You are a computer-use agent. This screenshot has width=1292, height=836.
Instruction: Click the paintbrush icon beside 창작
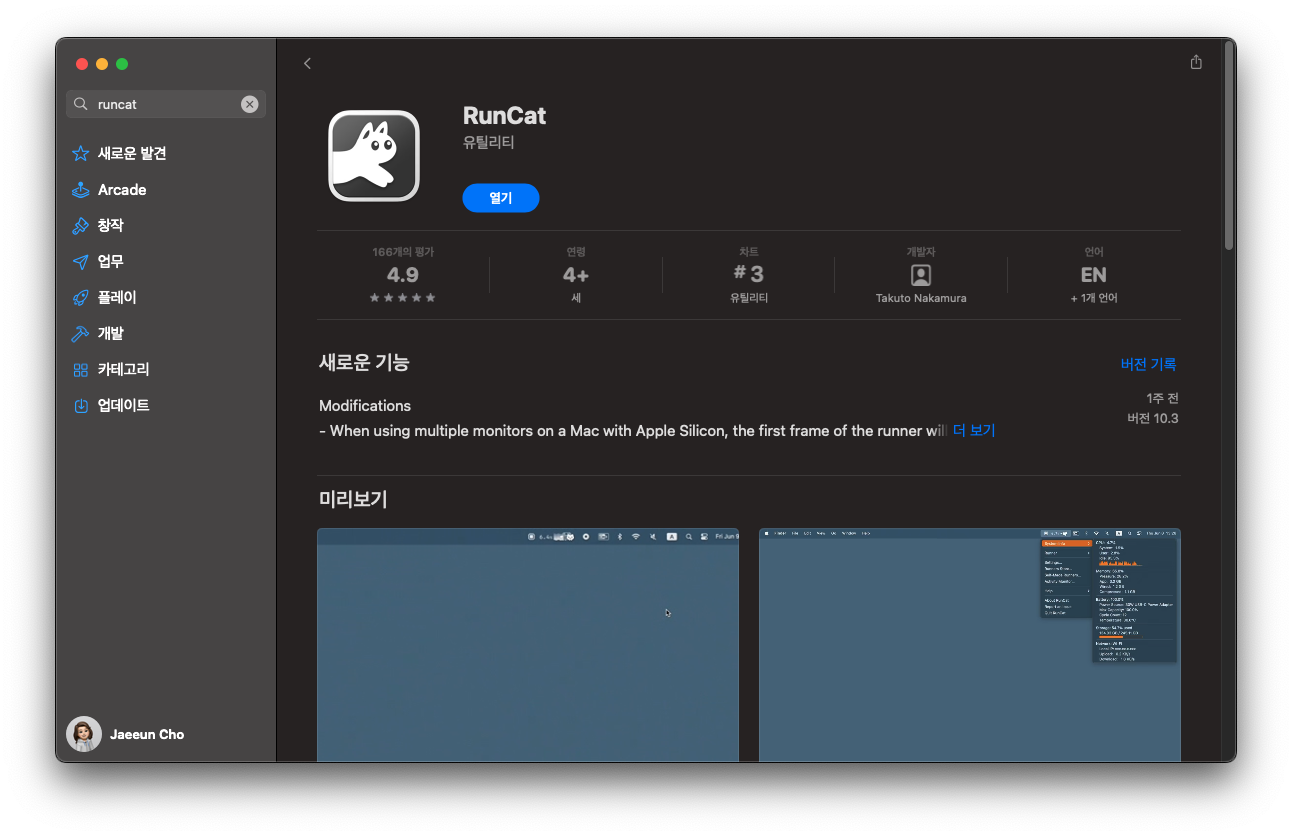pyautogui.click(x=81, y=226)
